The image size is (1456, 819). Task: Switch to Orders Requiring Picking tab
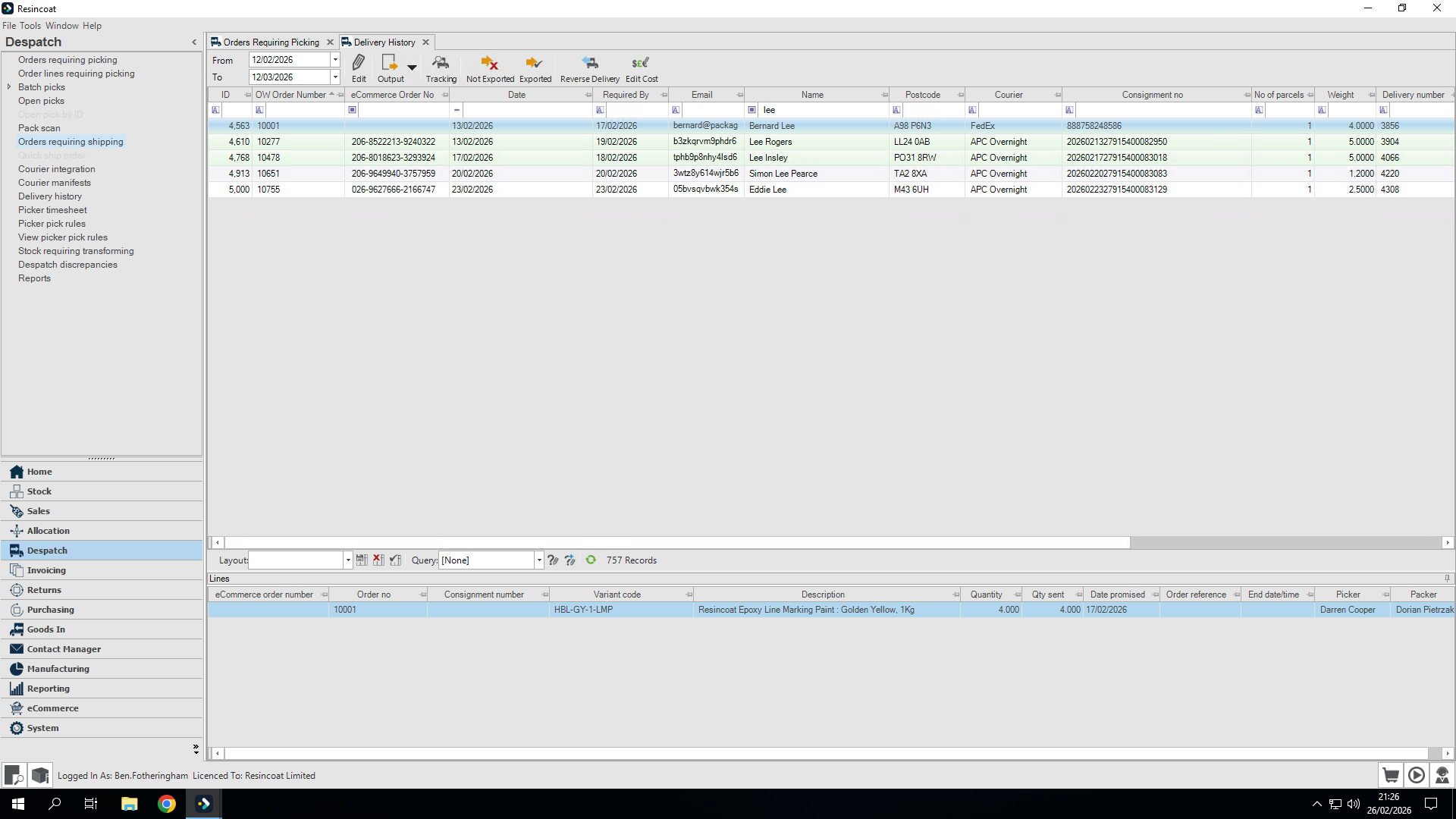tap(271, 42)
